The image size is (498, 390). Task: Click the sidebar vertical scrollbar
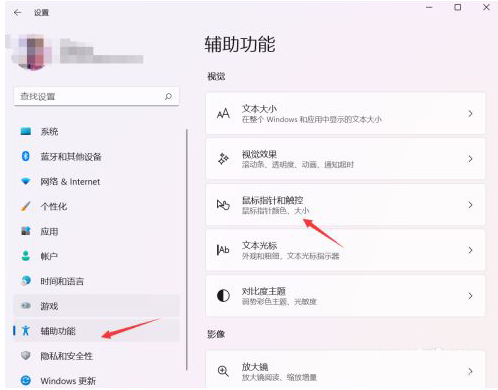point(187,250)
